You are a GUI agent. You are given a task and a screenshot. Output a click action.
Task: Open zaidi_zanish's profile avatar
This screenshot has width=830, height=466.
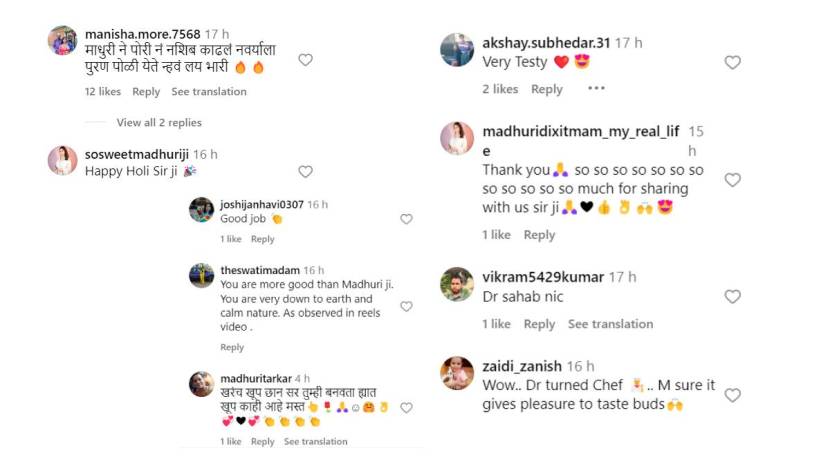(457, 373)
